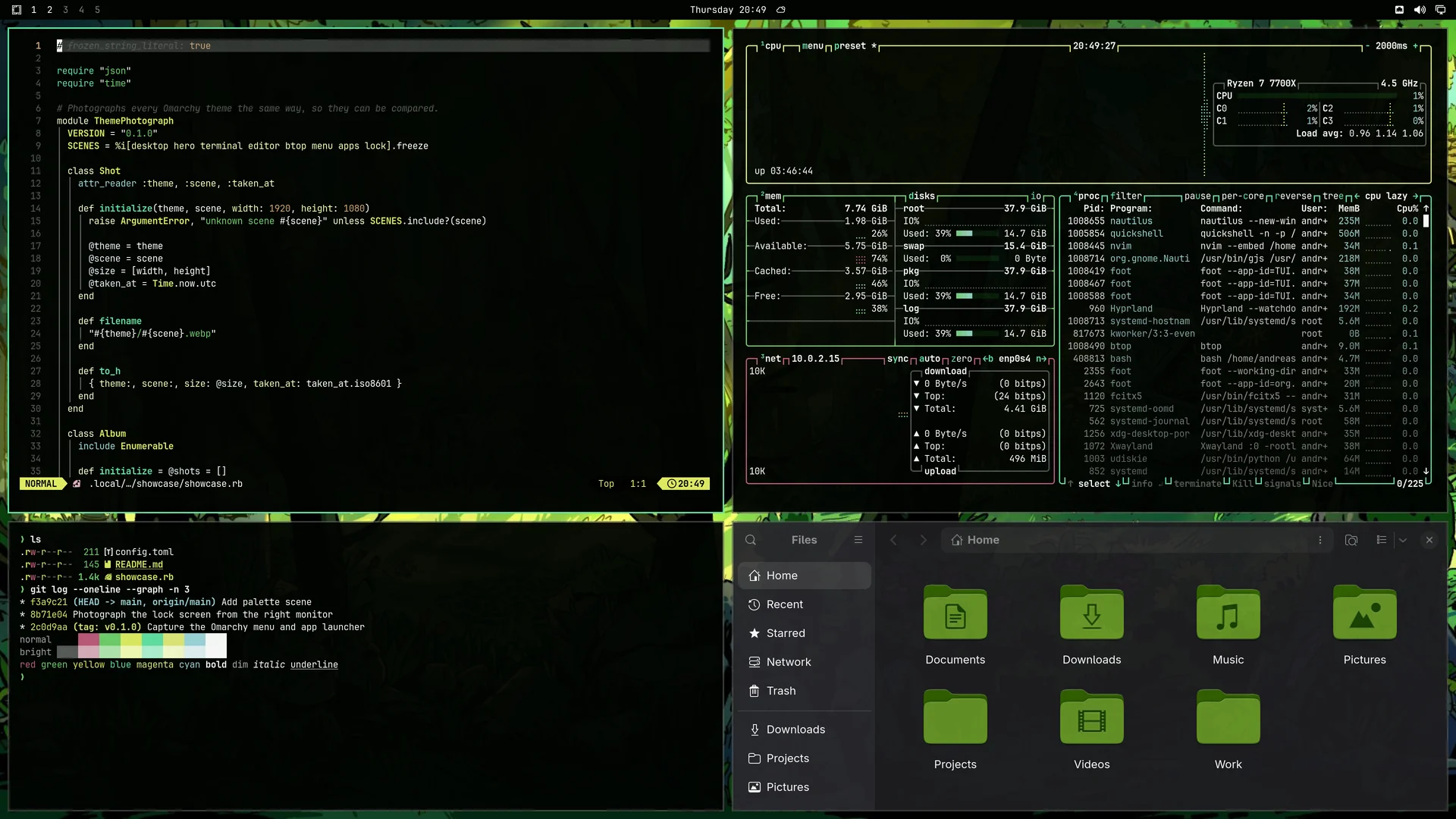Click the volume icon in top bar
This screenshot has width=1456, height=819.
[1420, 10]
